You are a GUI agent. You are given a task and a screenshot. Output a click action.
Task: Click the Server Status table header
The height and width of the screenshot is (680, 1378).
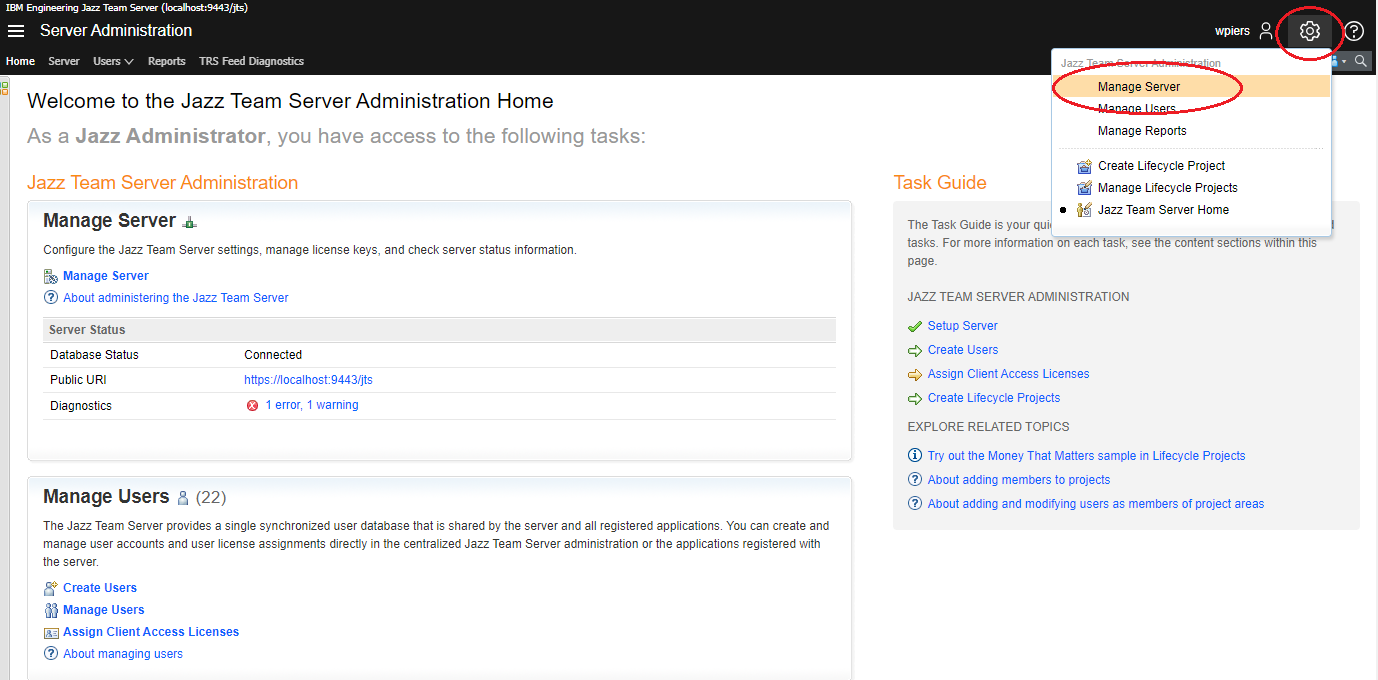tap(439, 330)
